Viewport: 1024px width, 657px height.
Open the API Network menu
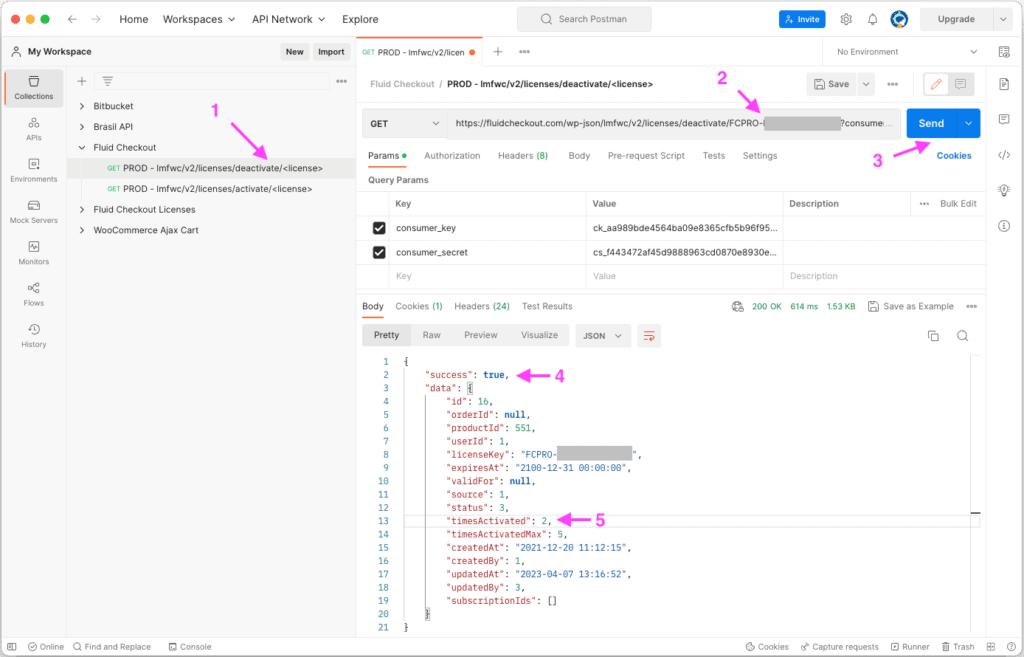tap(289, 20)
